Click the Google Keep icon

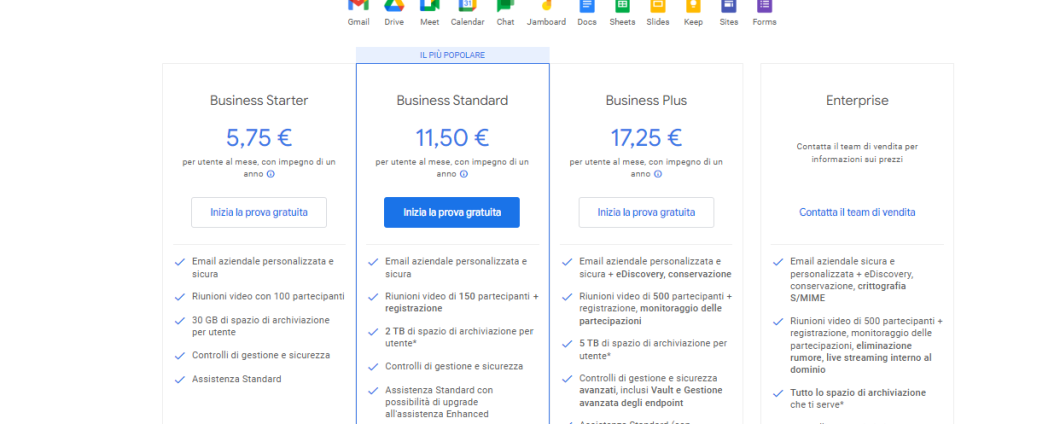(692, 6)
